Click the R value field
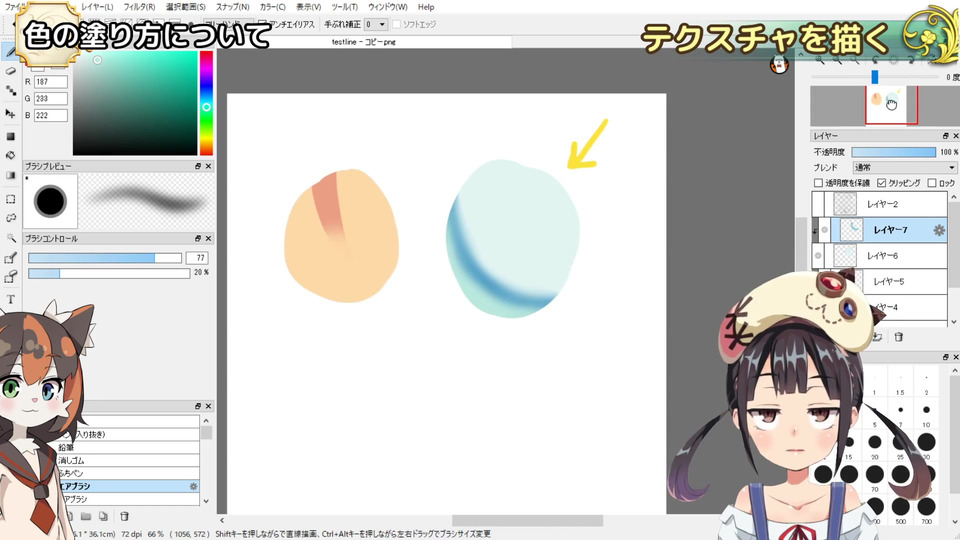The width and height of the screenshot is (960, 540). (50, 82)
